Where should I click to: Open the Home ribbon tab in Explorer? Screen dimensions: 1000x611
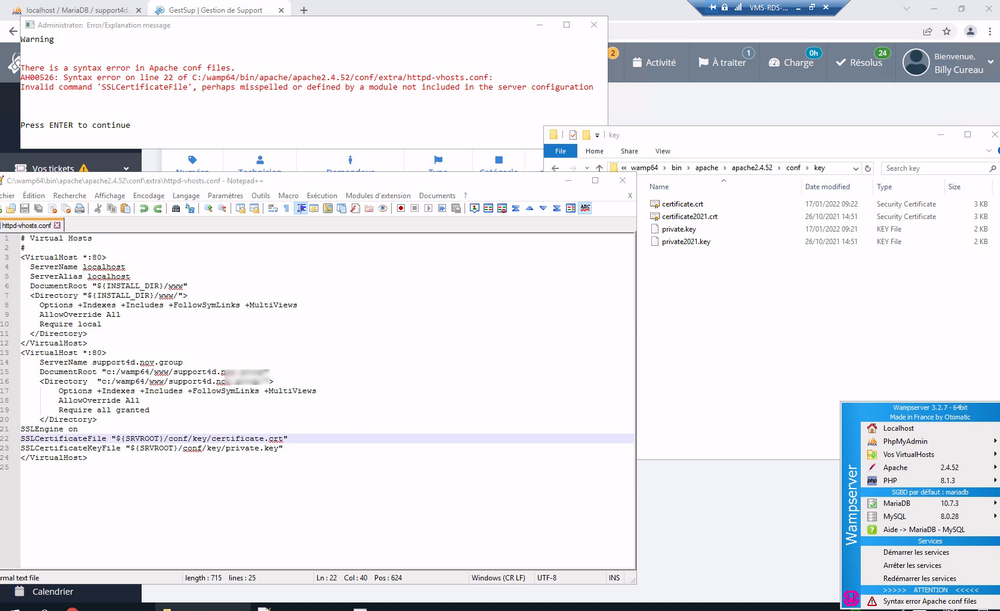pos(594,151)
